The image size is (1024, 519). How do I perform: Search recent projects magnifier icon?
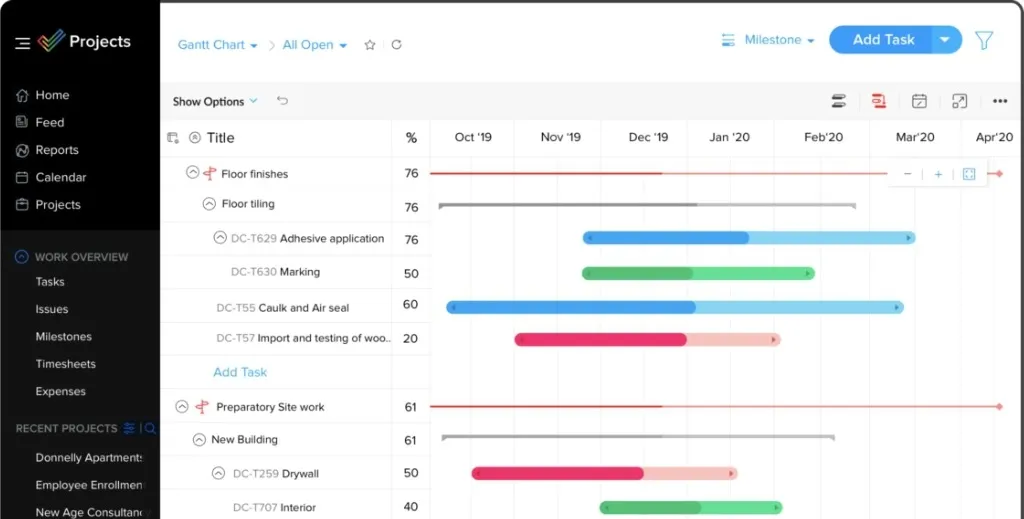(150, 428)
